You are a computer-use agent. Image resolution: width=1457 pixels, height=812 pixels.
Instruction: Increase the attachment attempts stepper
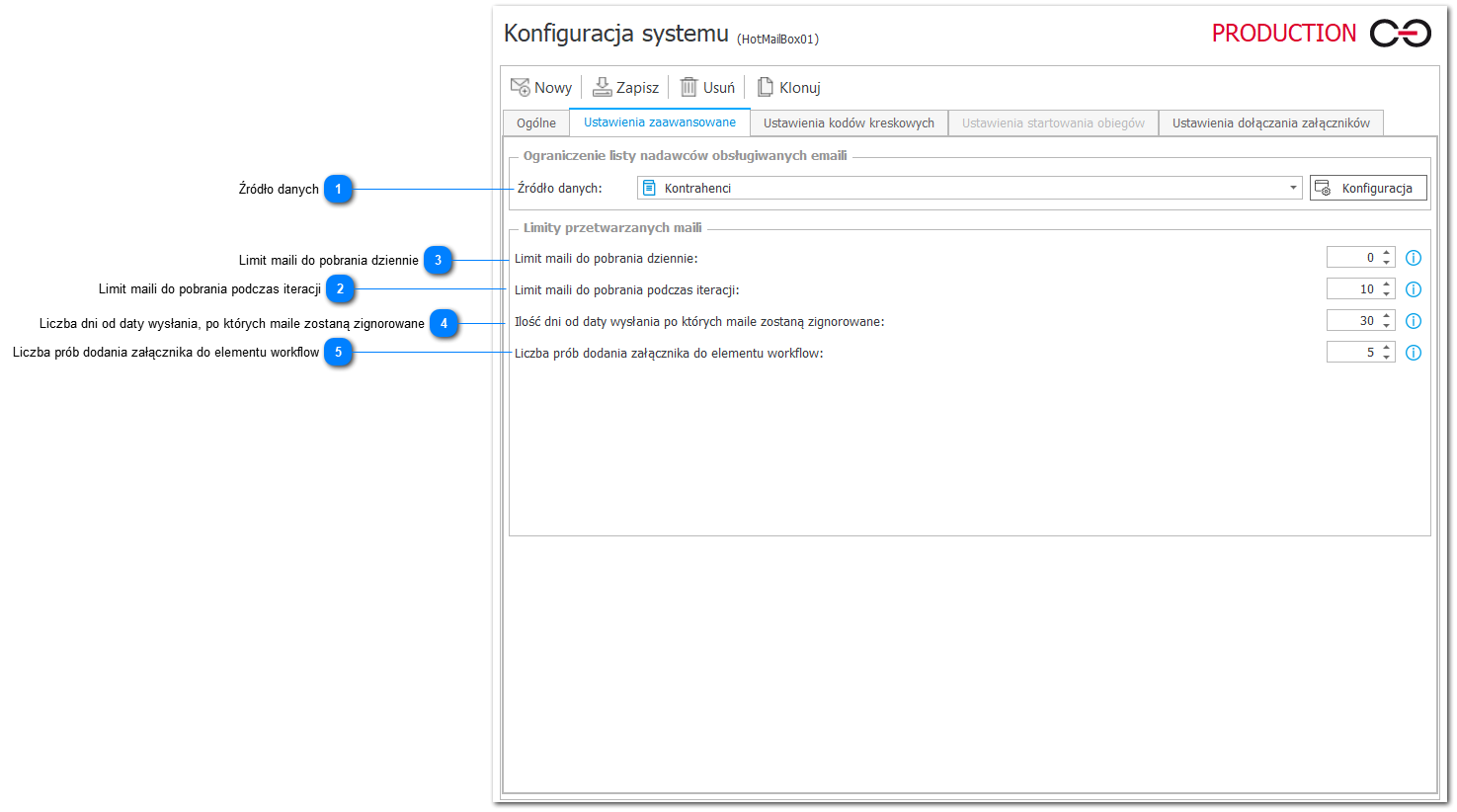[1387, 348]
